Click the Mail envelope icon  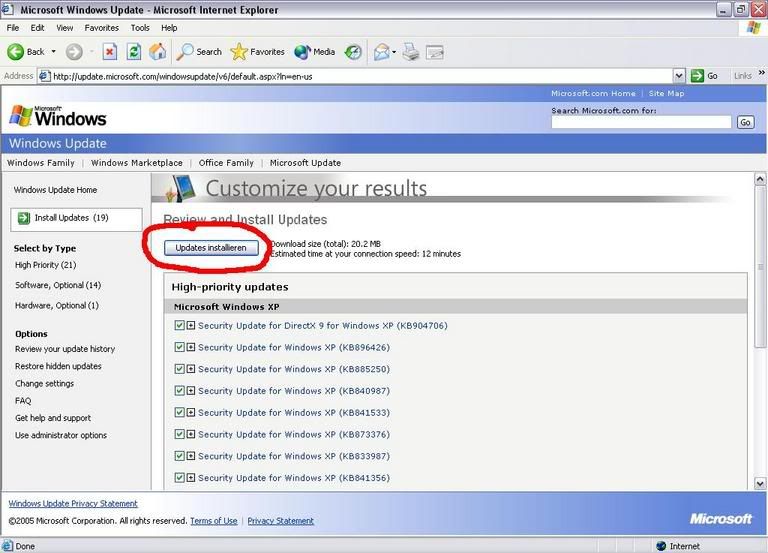pos(382,51)
